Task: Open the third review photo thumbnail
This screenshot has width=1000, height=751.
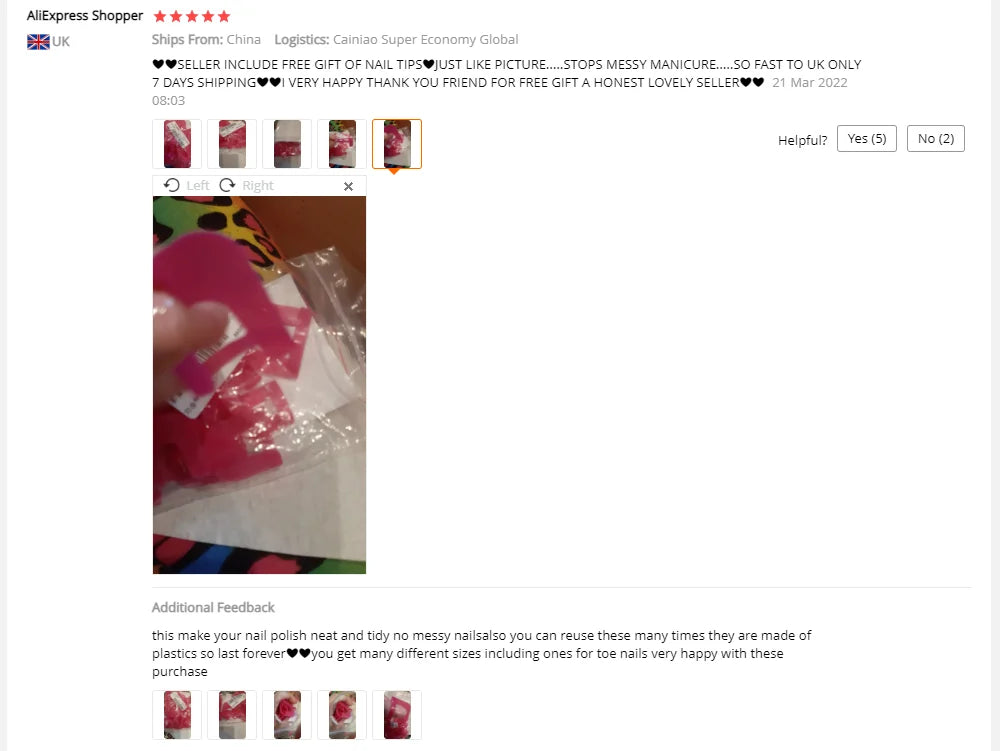Action: pyautogui.click(x=287, y=144)
